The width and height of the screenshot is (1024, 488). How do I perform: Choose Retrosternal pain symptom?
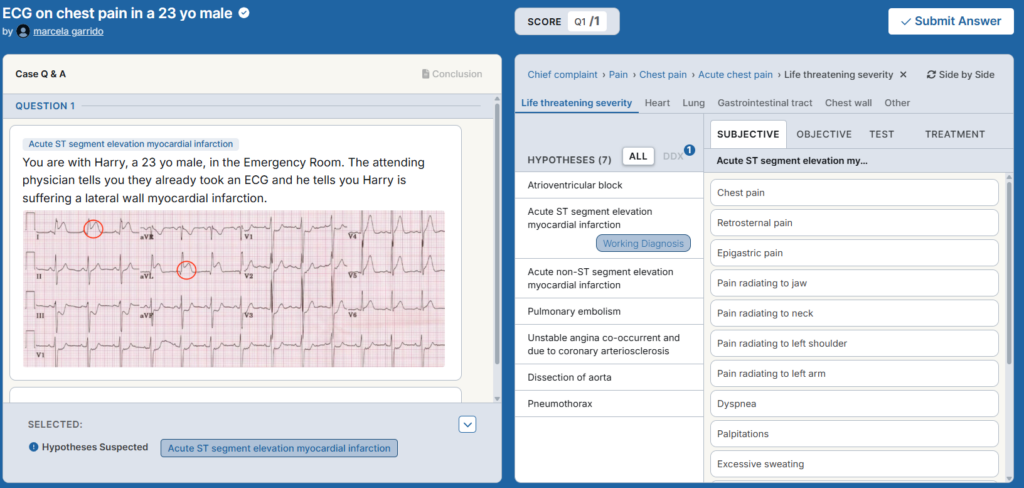(x=854, y=223)
